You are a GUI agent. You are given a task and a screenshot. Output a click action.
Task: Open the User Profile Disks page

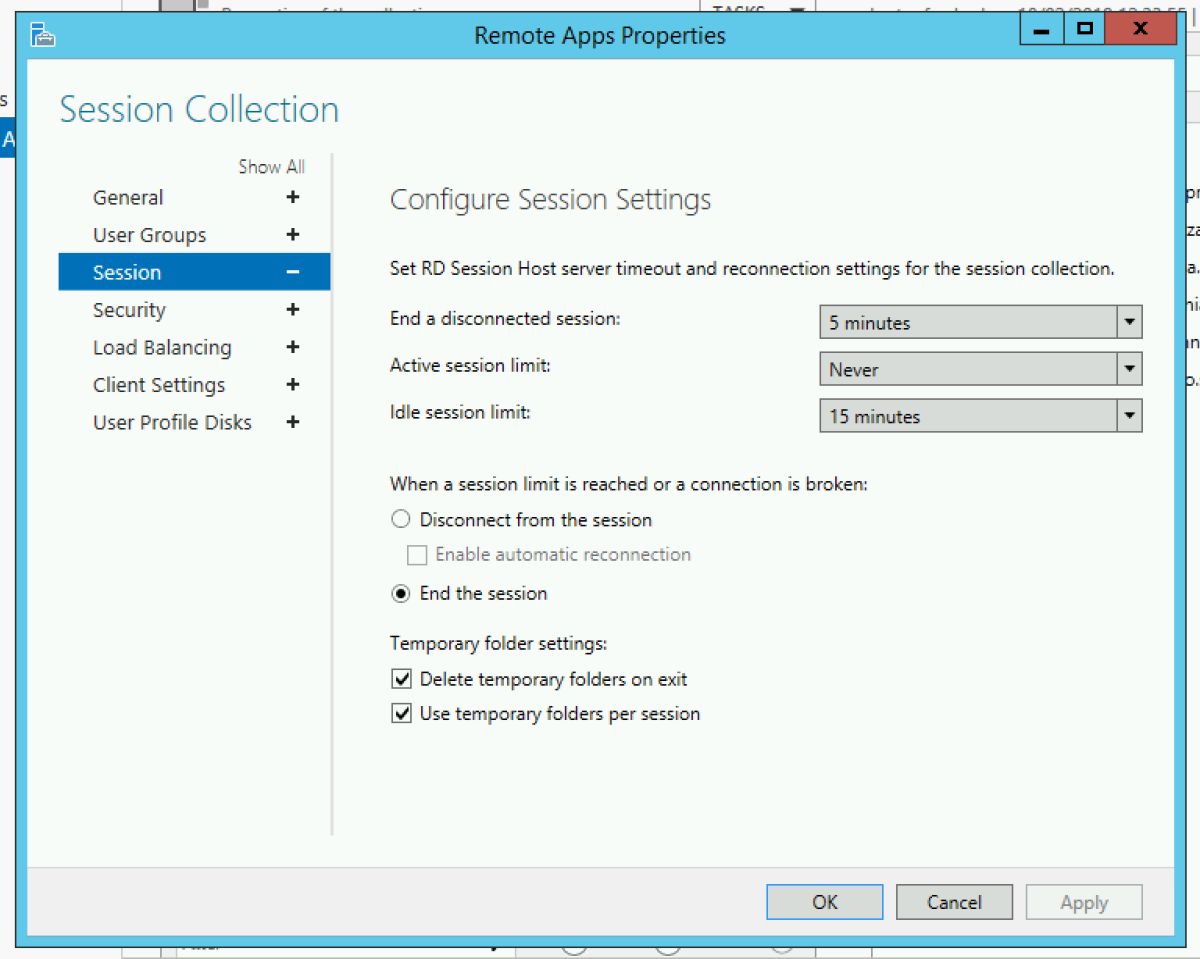click(x=172, y=423)
